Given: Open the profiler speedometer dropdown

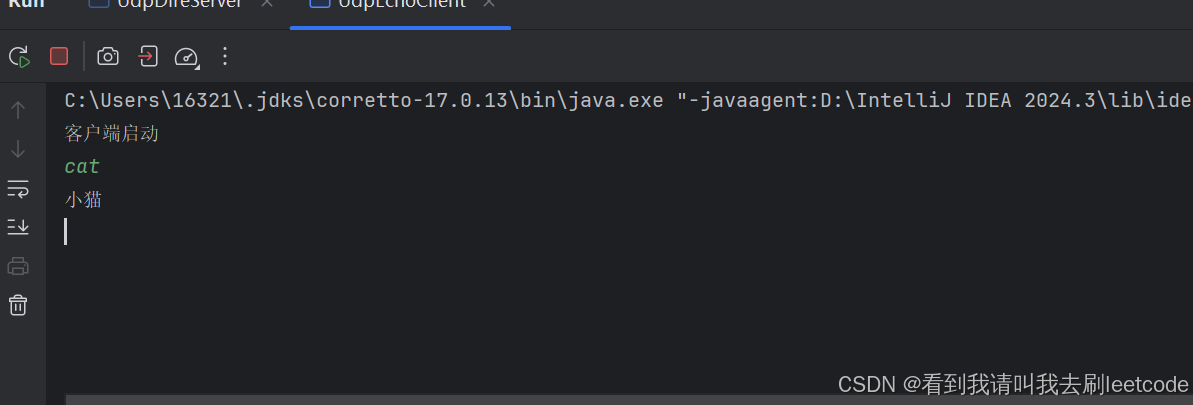Looking at the screenshot, I should (187, 57).
